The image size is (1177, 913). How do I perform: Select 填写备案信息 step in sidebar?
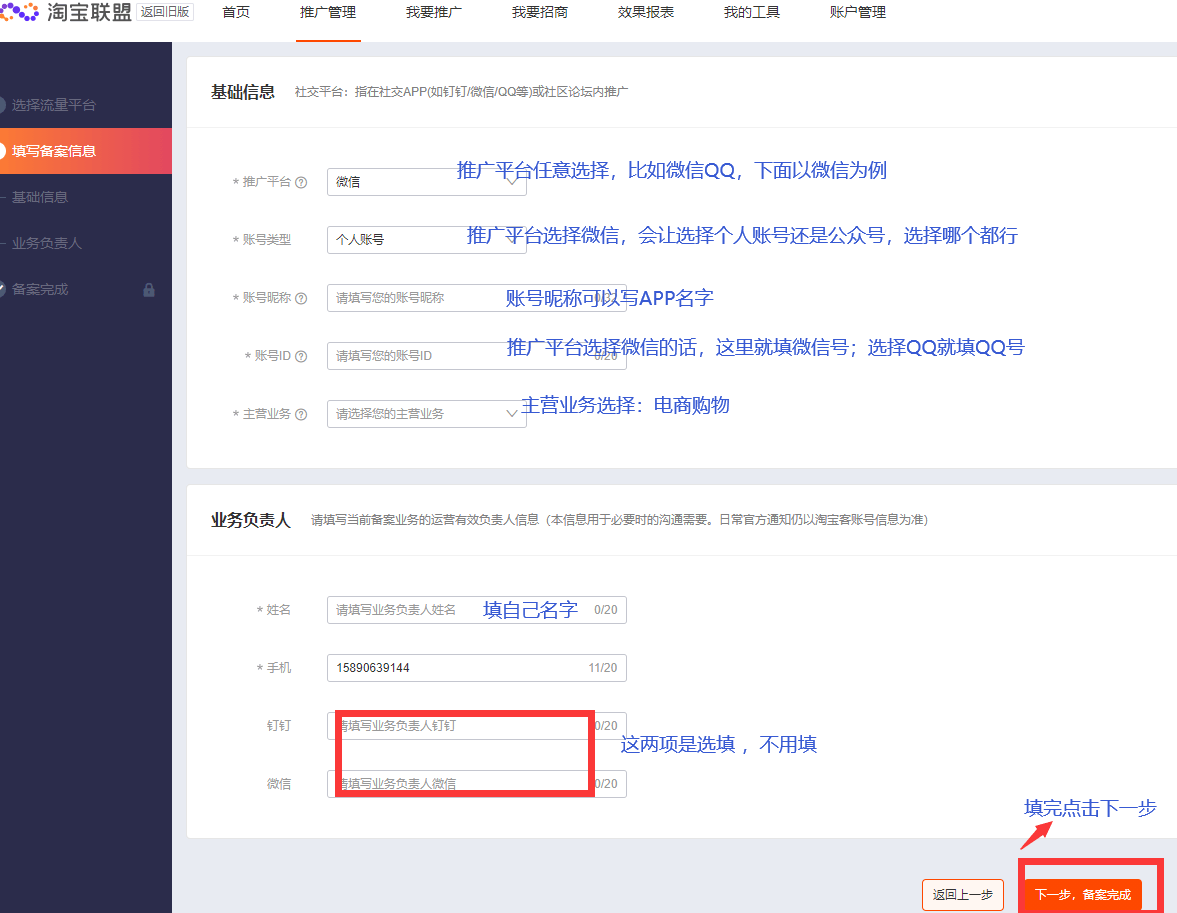86,151
